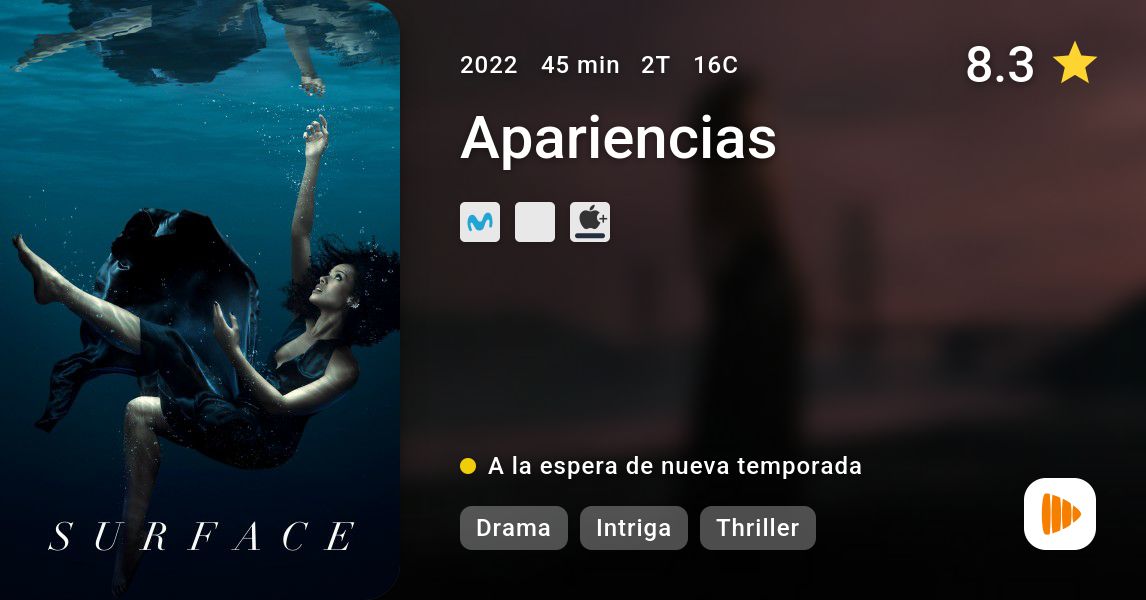Select the Thriller genre tag
The image size is (1146, 600).
758,528
